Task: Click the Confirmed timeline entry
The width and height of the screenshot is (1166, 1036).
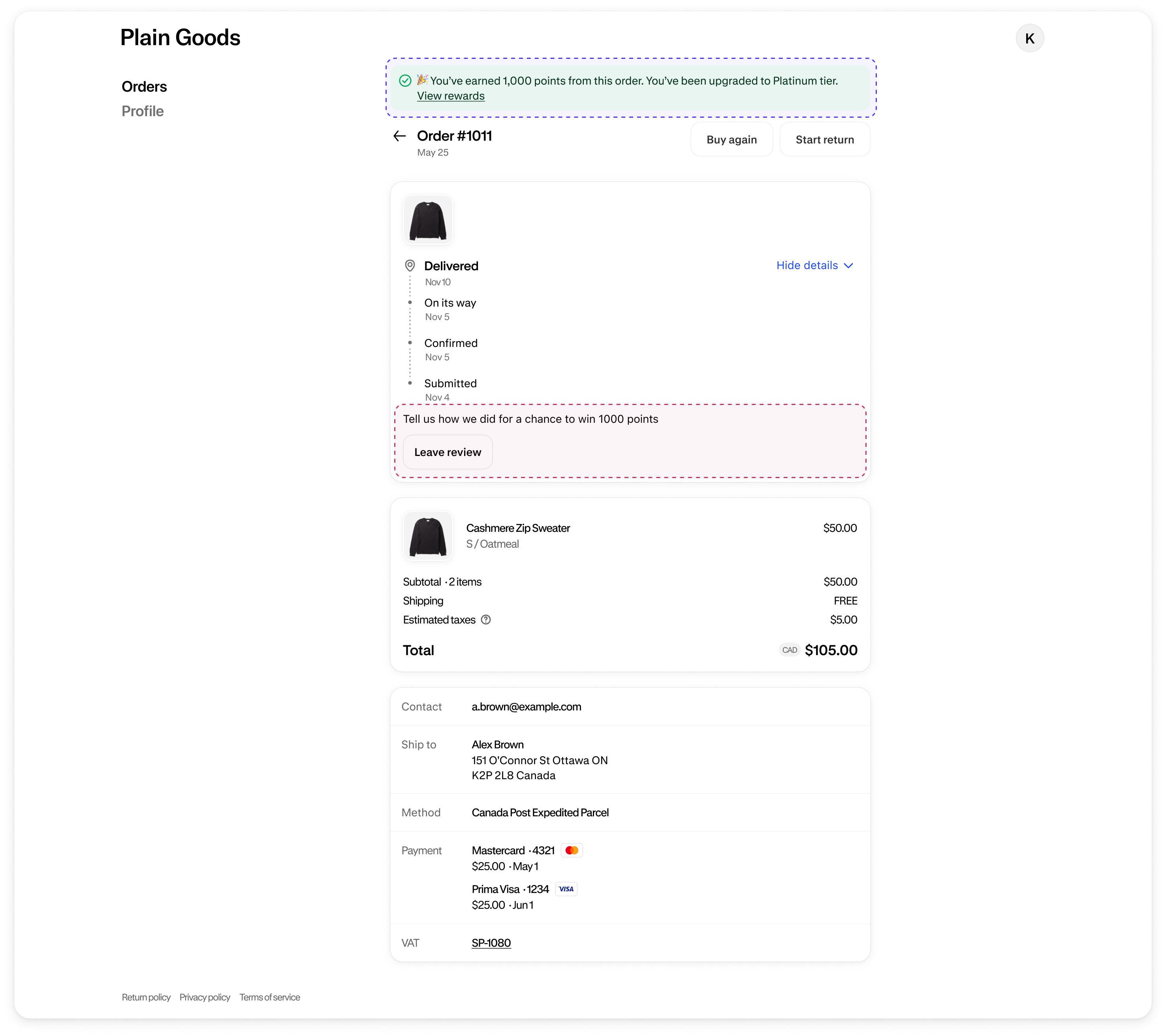Action: click(x=451, y=343)
